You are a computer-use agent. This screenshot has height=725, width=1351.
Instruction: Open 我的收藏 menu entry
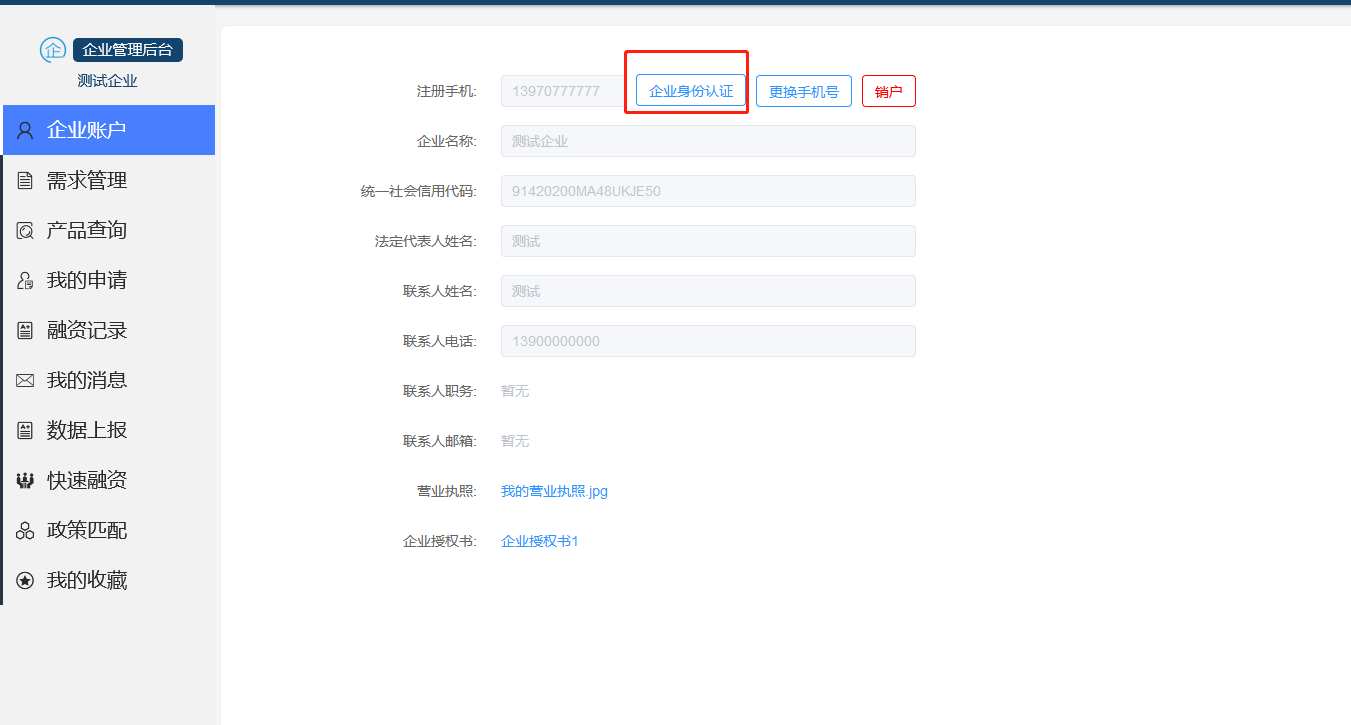coord(109,580)
